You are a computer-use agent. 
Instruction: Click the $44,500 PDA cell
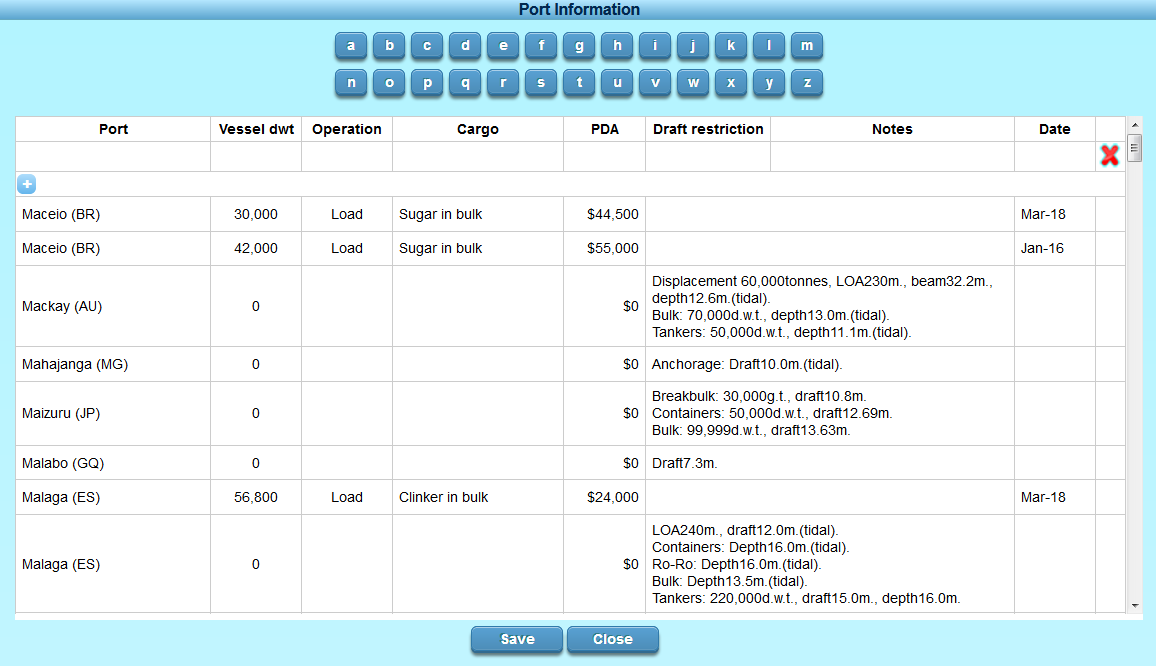[x=605, y=214]
